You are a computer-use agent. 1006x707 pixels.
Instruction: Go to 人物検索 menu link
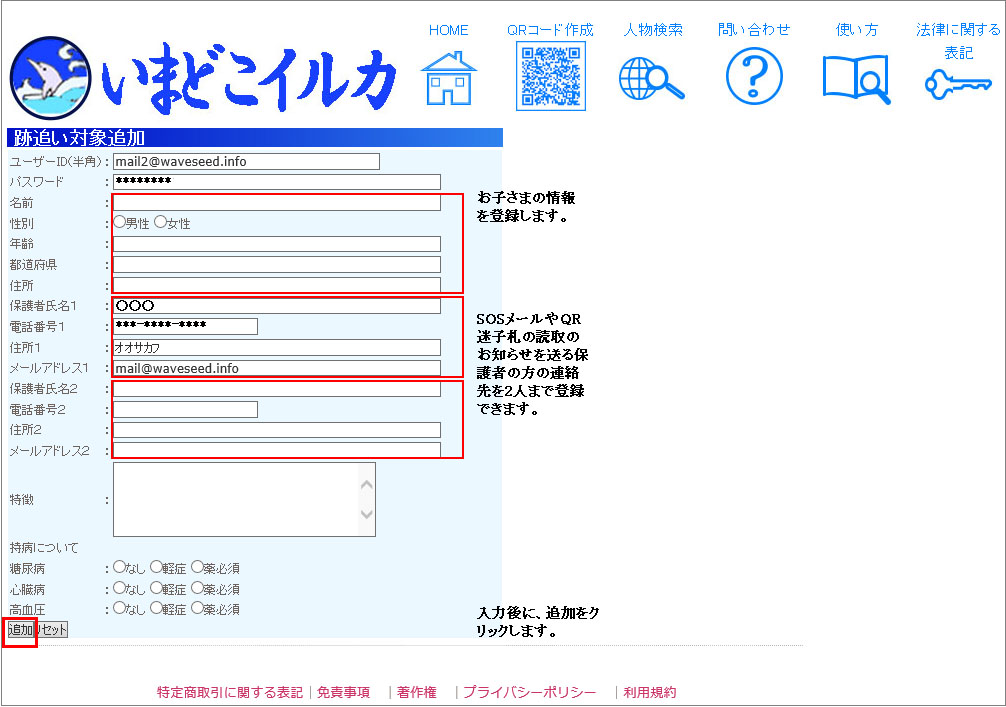(652, 30)
